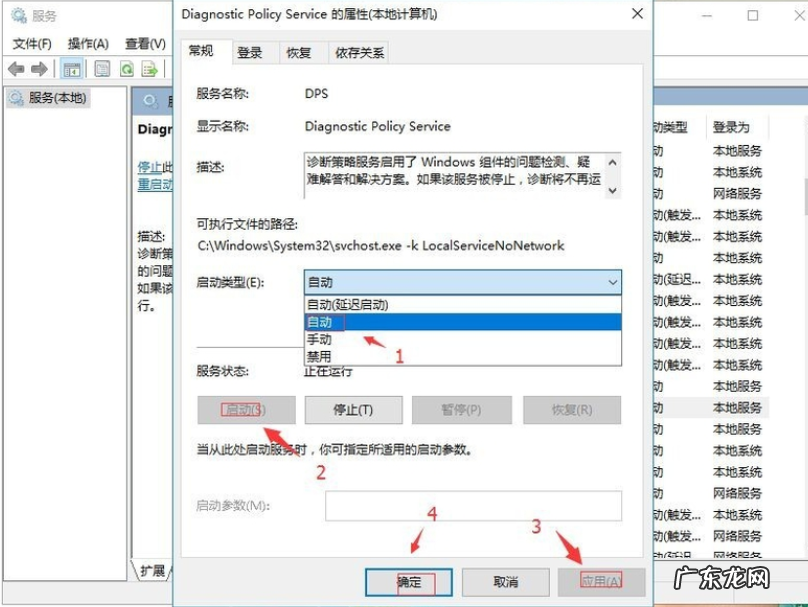This screenshot has width=808, height=607.
Task: Refresh the service list using the refresh icon
Action: point(125,68)
